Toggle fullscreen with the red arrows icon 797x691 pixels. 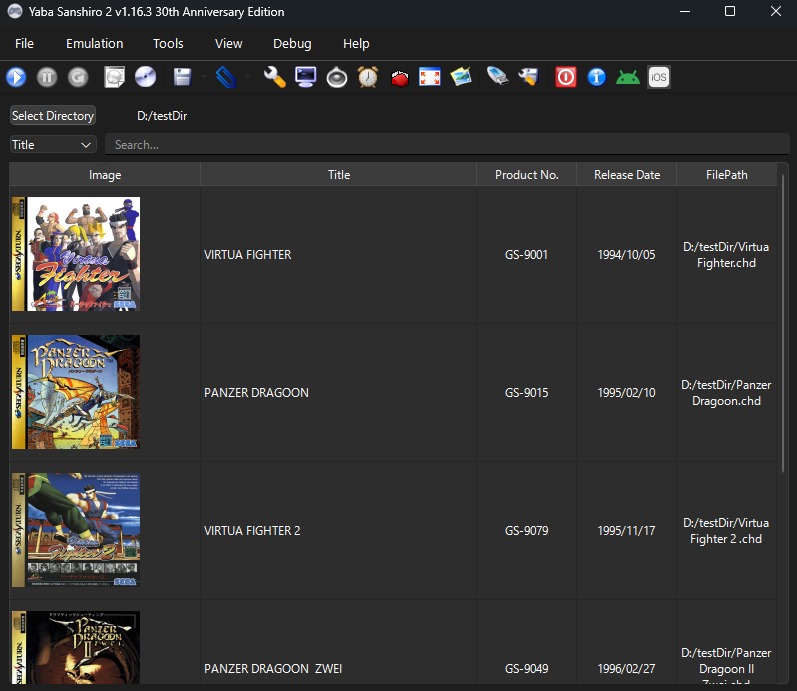429,77
